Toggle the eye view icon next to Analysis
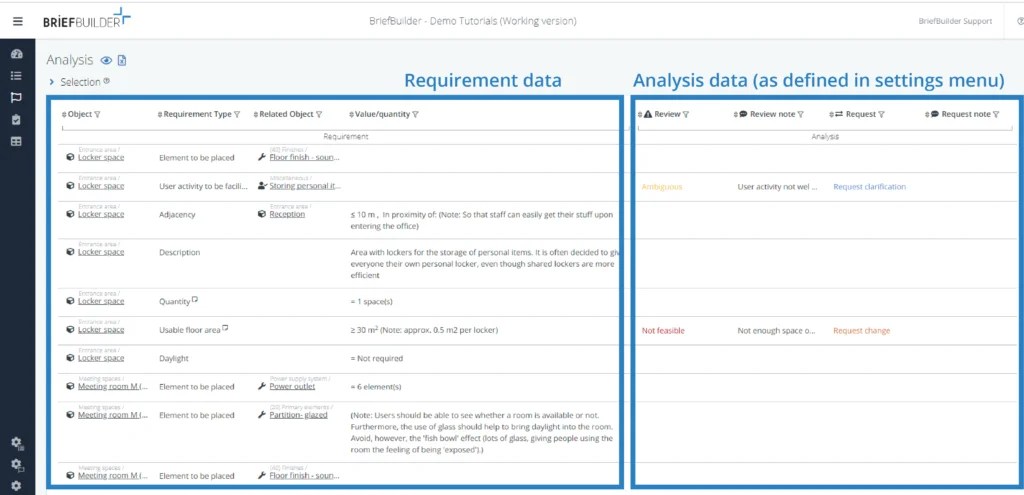 click(106, 61)
